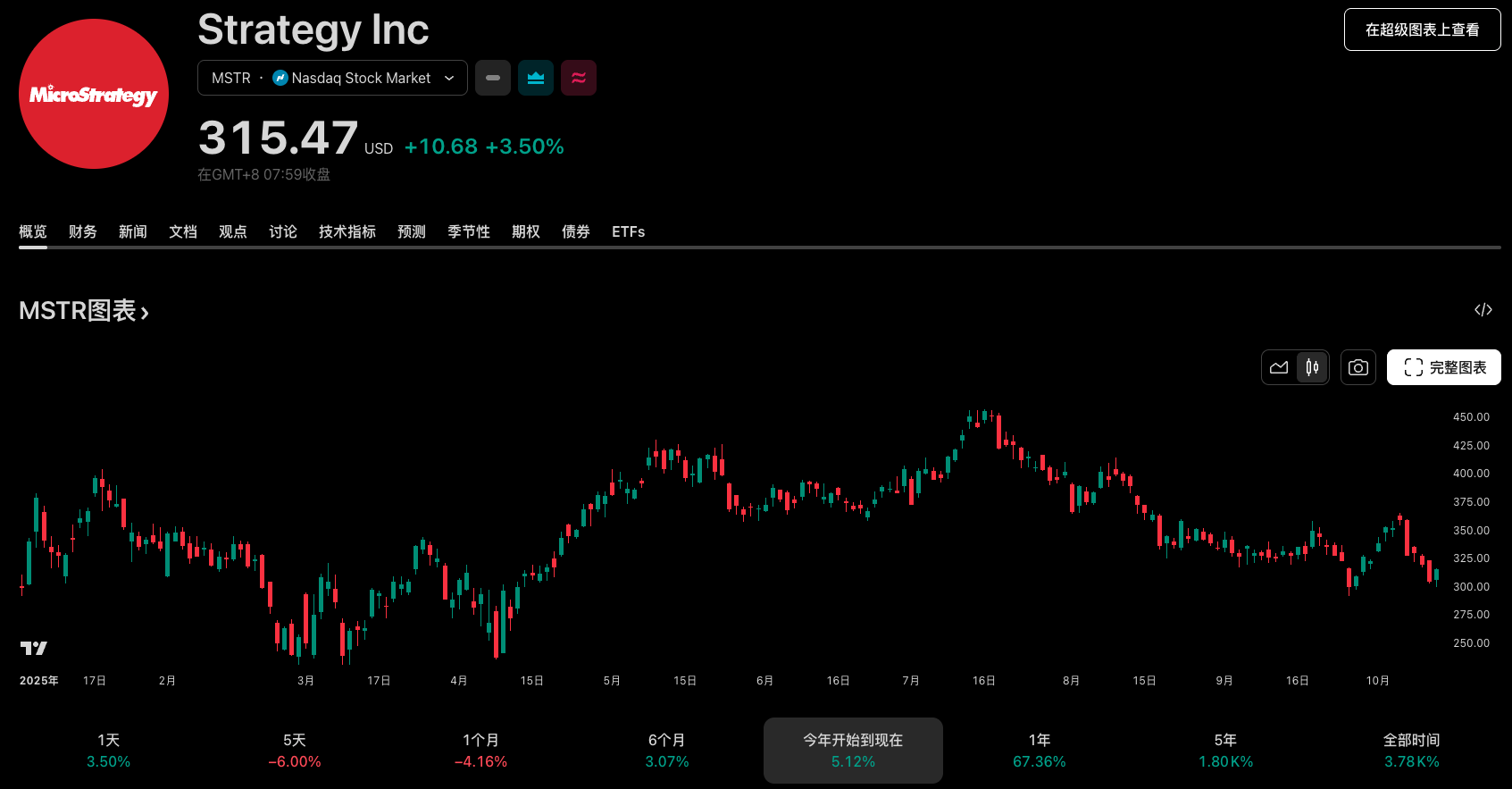Take a chart snapshot with camera icon
This screenshot has height=789, width=1512.
[x=1358, y=367]
